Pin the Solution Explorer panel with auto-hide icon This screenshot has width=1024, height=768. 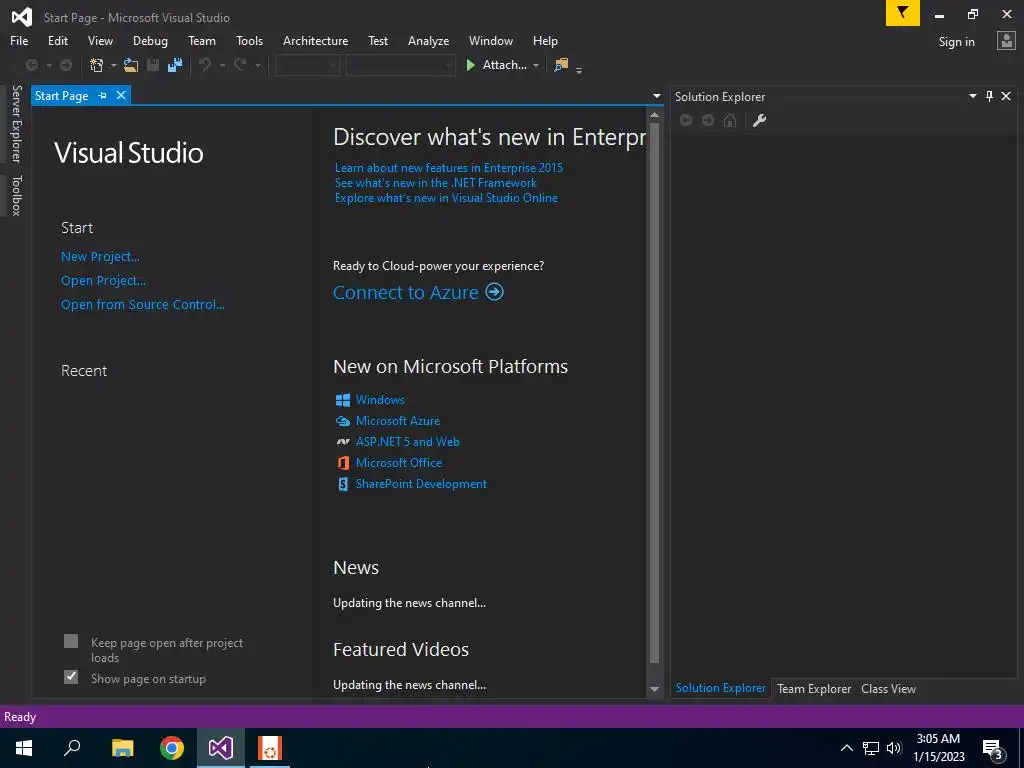989,96
